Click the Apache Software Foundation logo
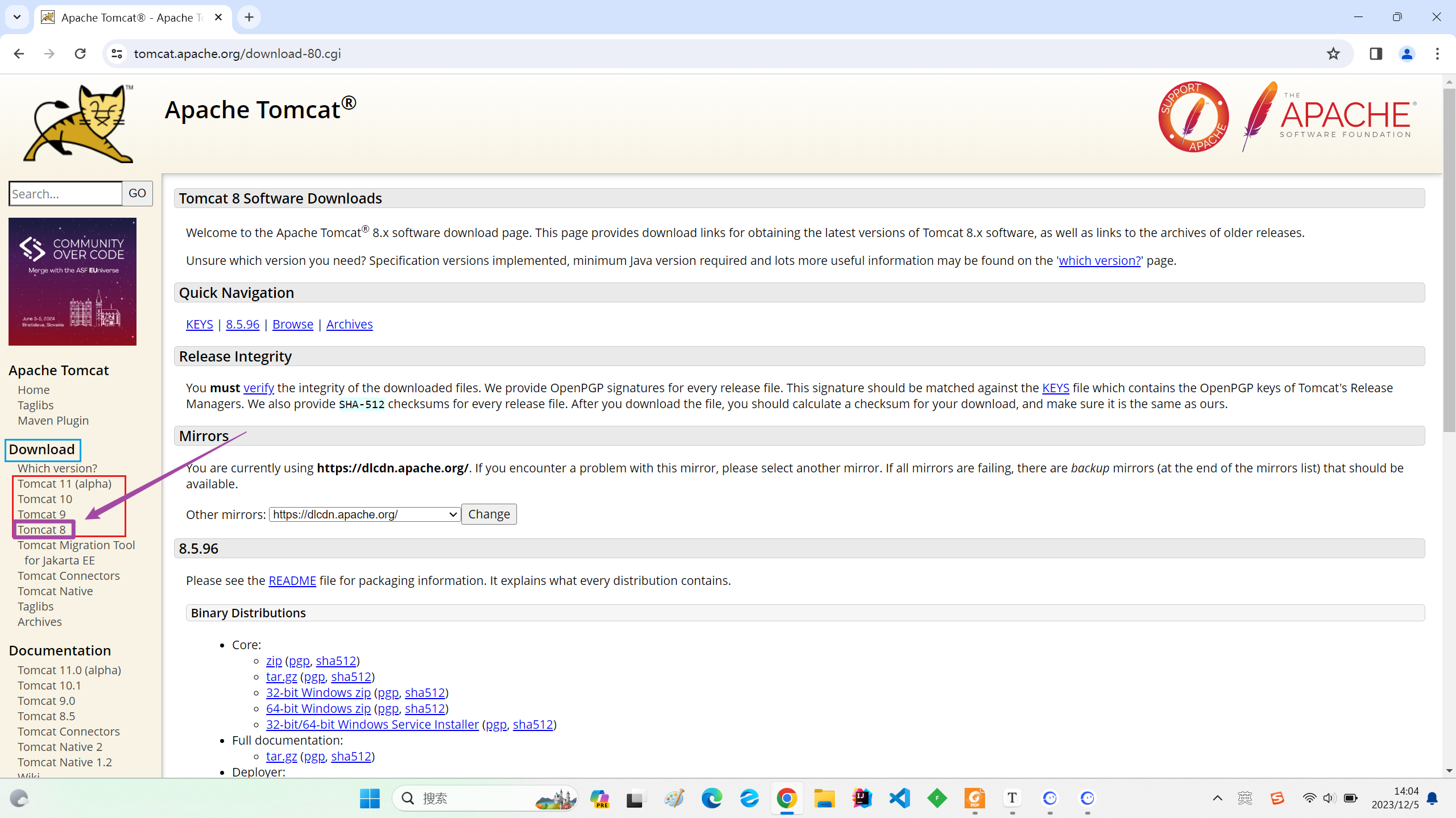Image resolution: width=1456 pixels, height=818 pixels. coord(1329,117)
